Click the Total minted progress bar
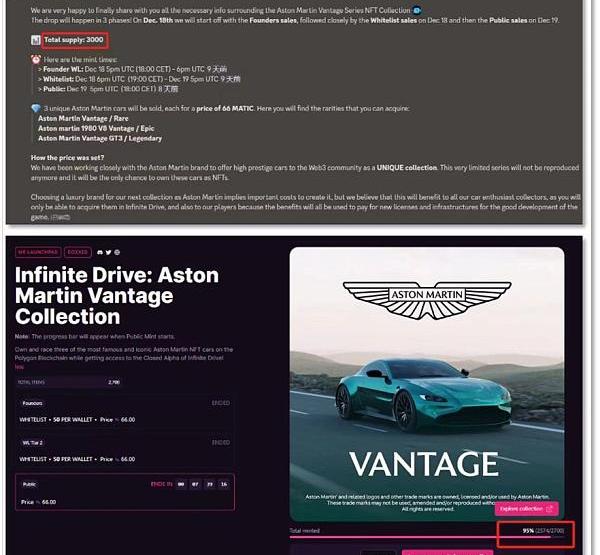 tap(418, 539)
